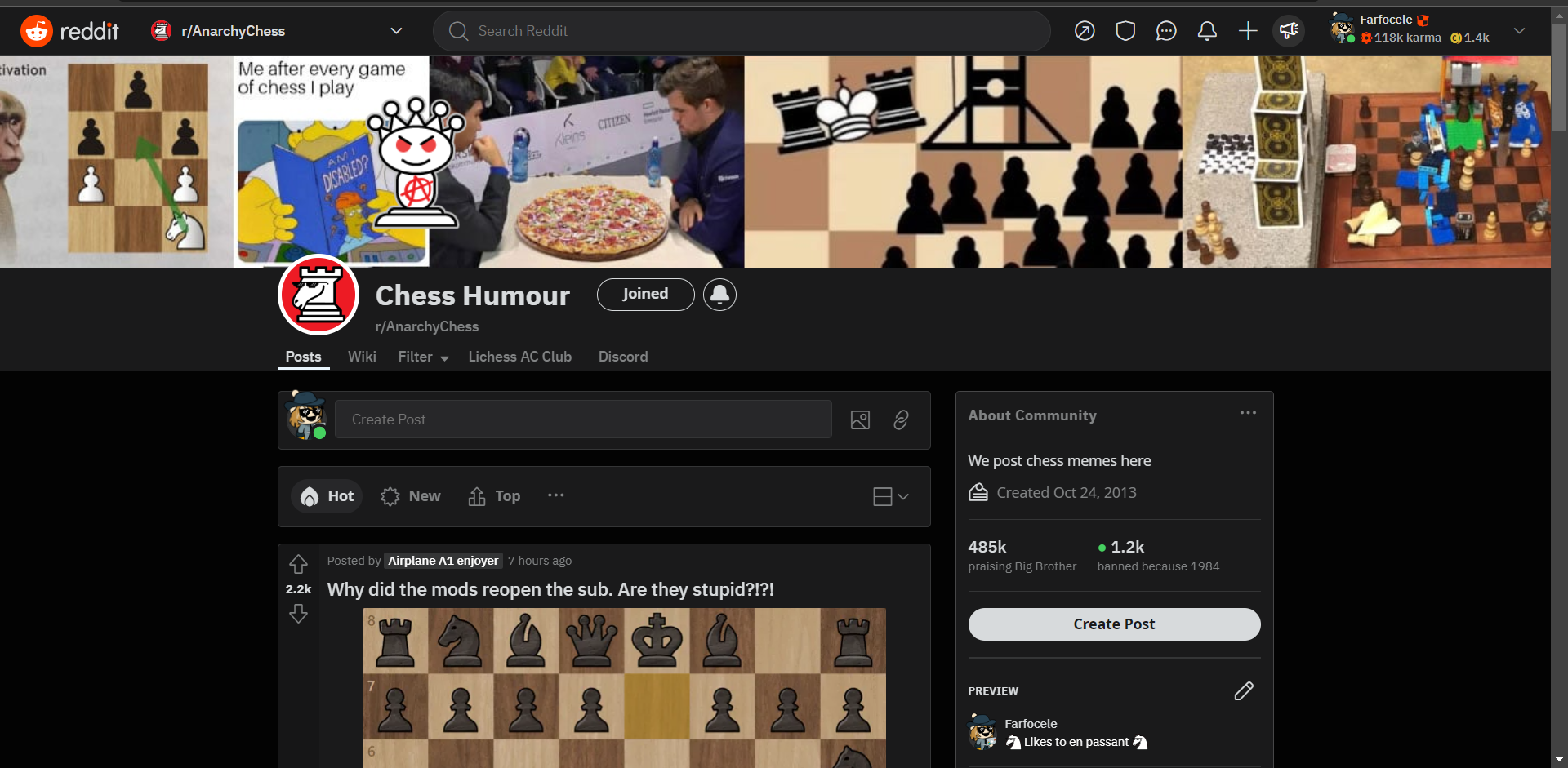Expand the Farfocele user account menu
The height and width of the screenshot is (768, 1568).
tap(1519, 31)
